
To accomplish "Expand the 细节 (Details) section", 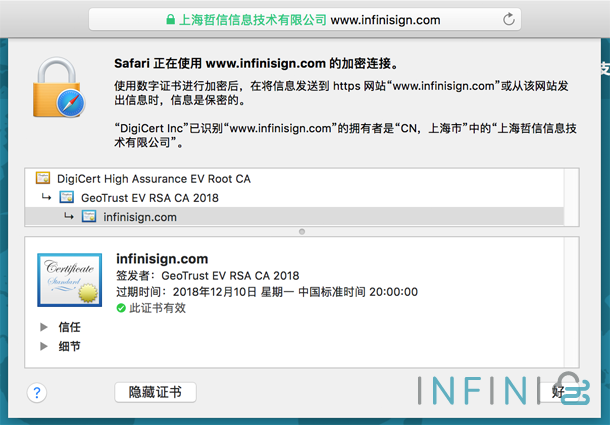I will tap(44, 346).
